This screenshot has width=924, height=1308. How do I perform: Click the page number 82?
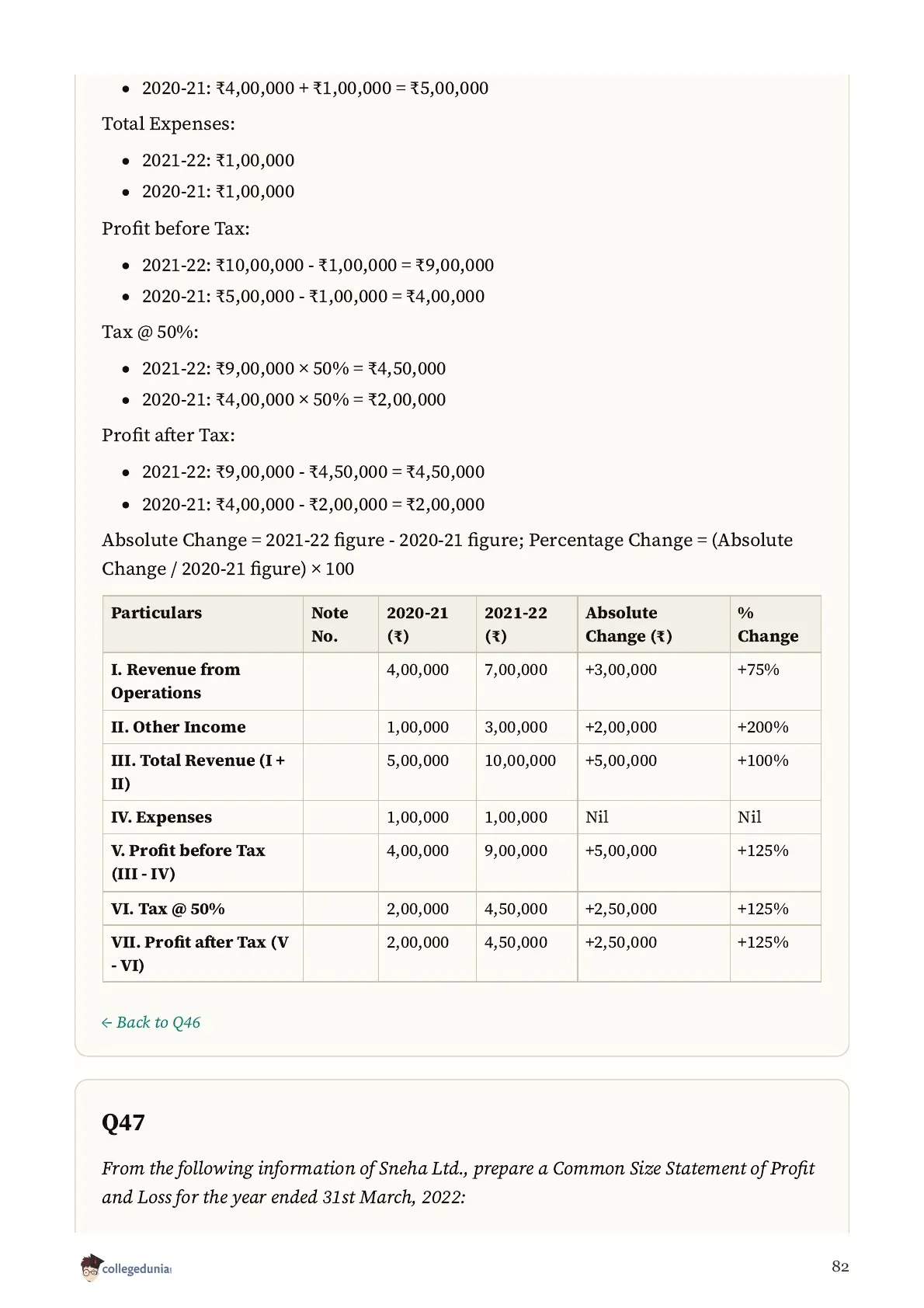840,1266
